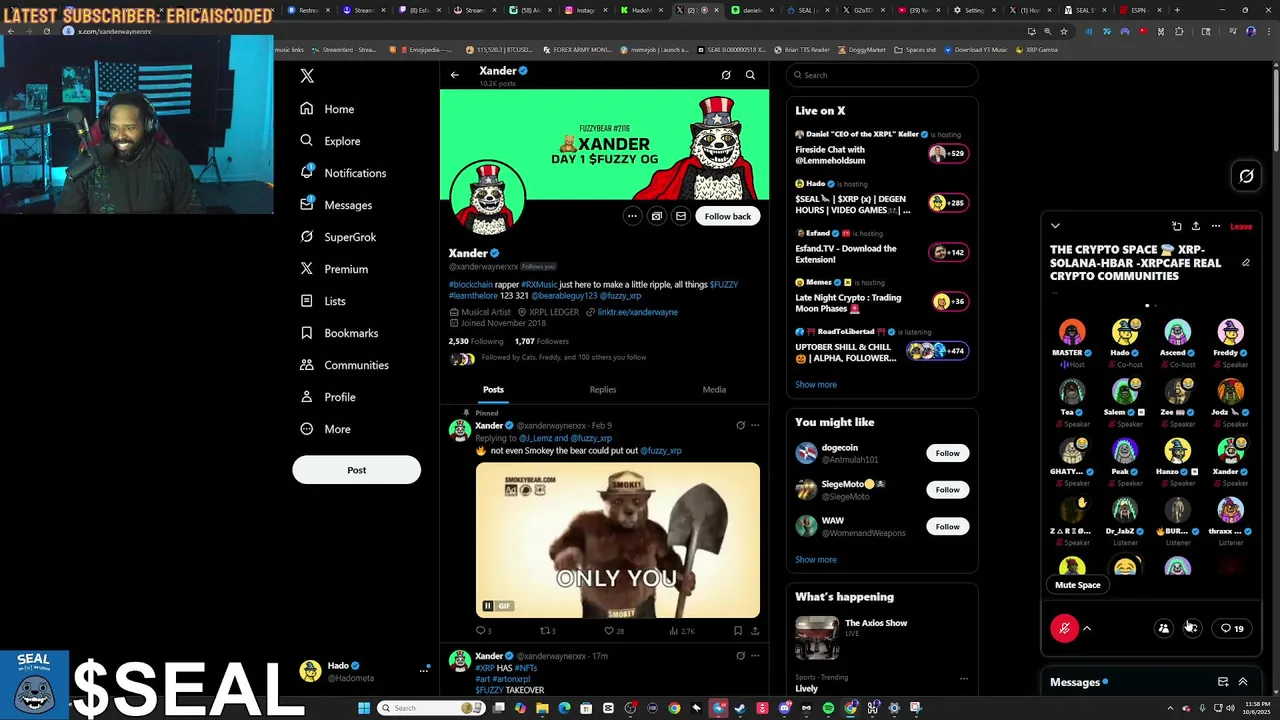This screenshot has width=1280, height=720.
Task: Open the Space comments with 19 replies
Action: pyautogui.click(x=1232, y=628)
